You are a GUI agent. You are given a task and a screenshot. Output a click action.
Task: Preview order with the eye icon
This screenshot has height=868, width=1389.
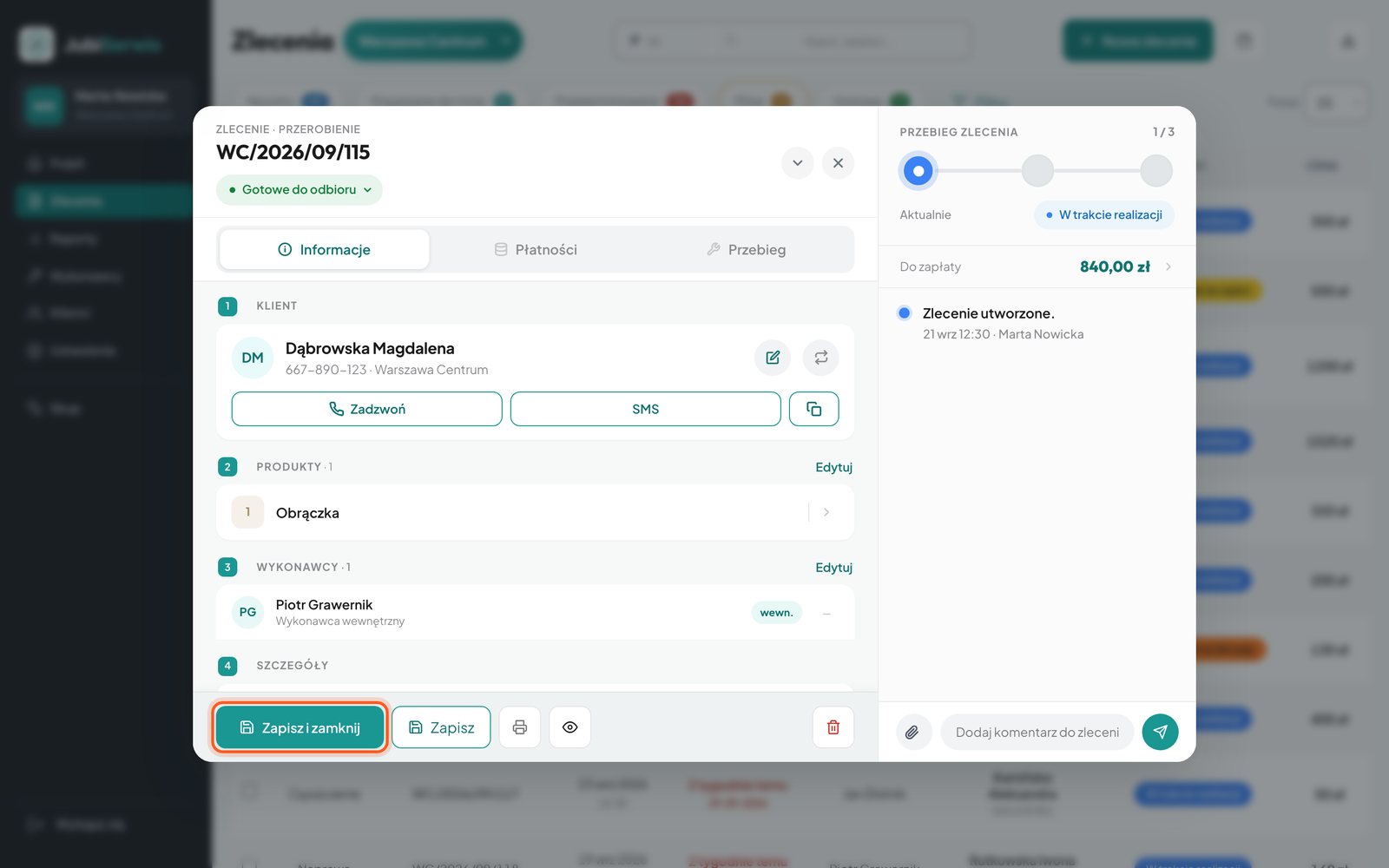[570, 727]
